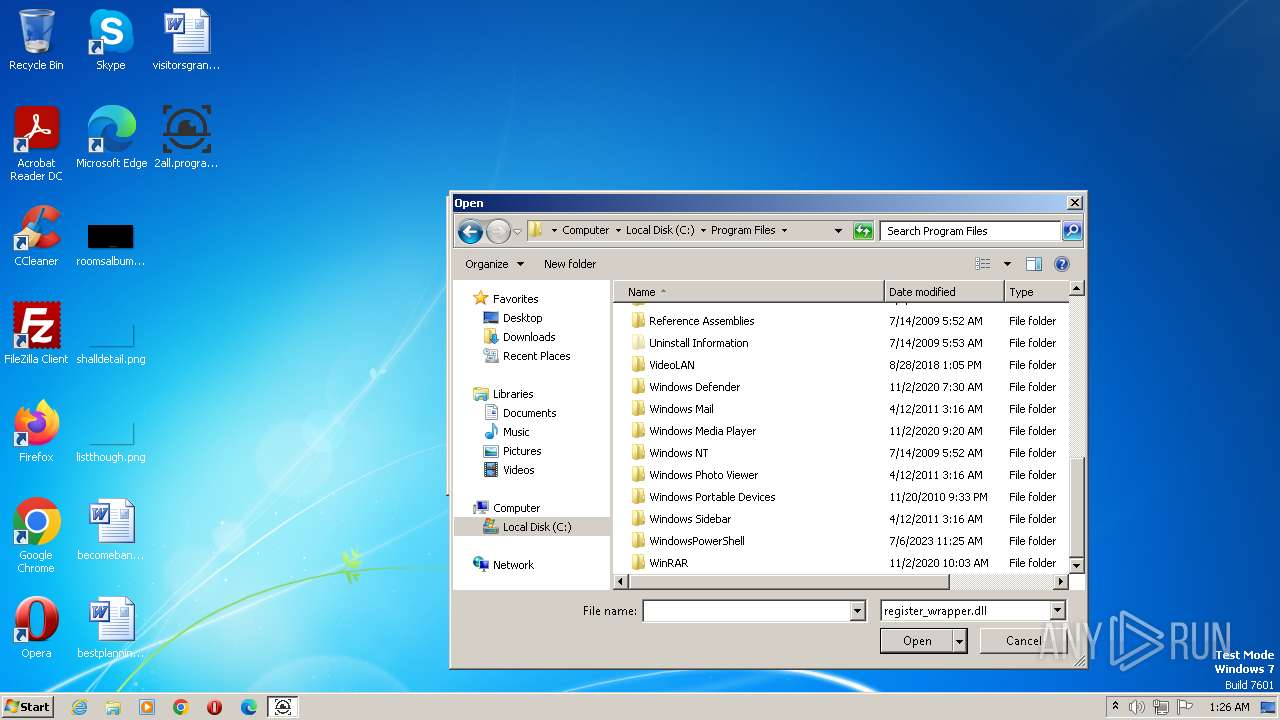Sort by the Name column header
Viewport: 1280px width, 720px height.
(750, 292)
